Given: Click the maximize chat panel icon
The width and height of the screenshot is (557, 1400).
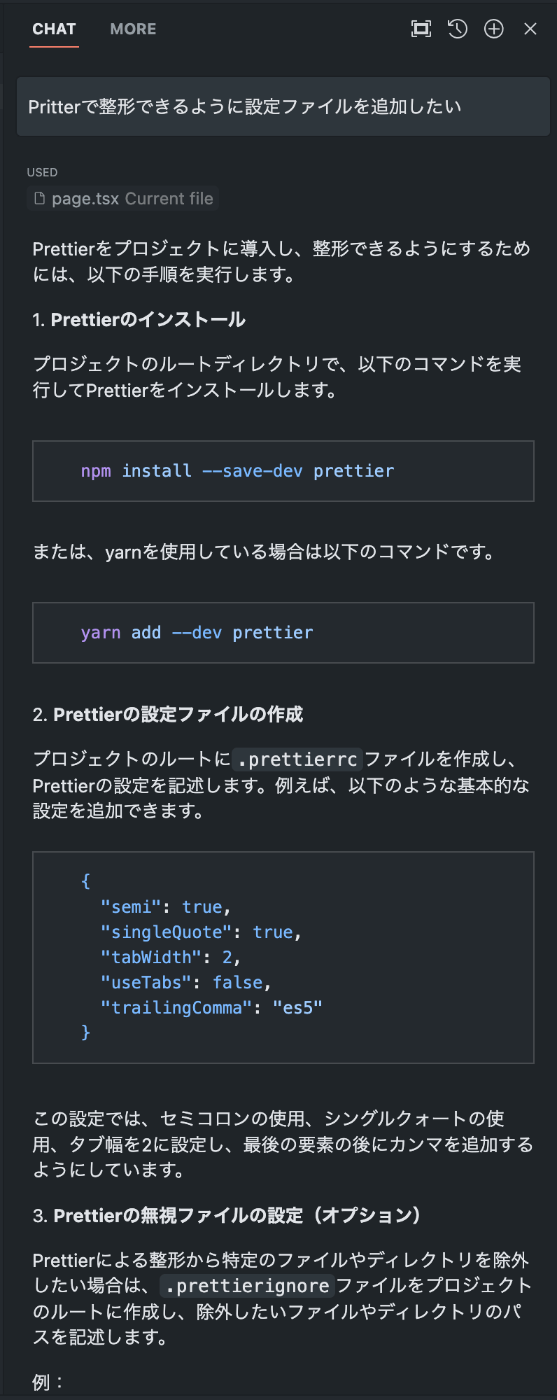Looking at the screenshot, I should (421, 29).
